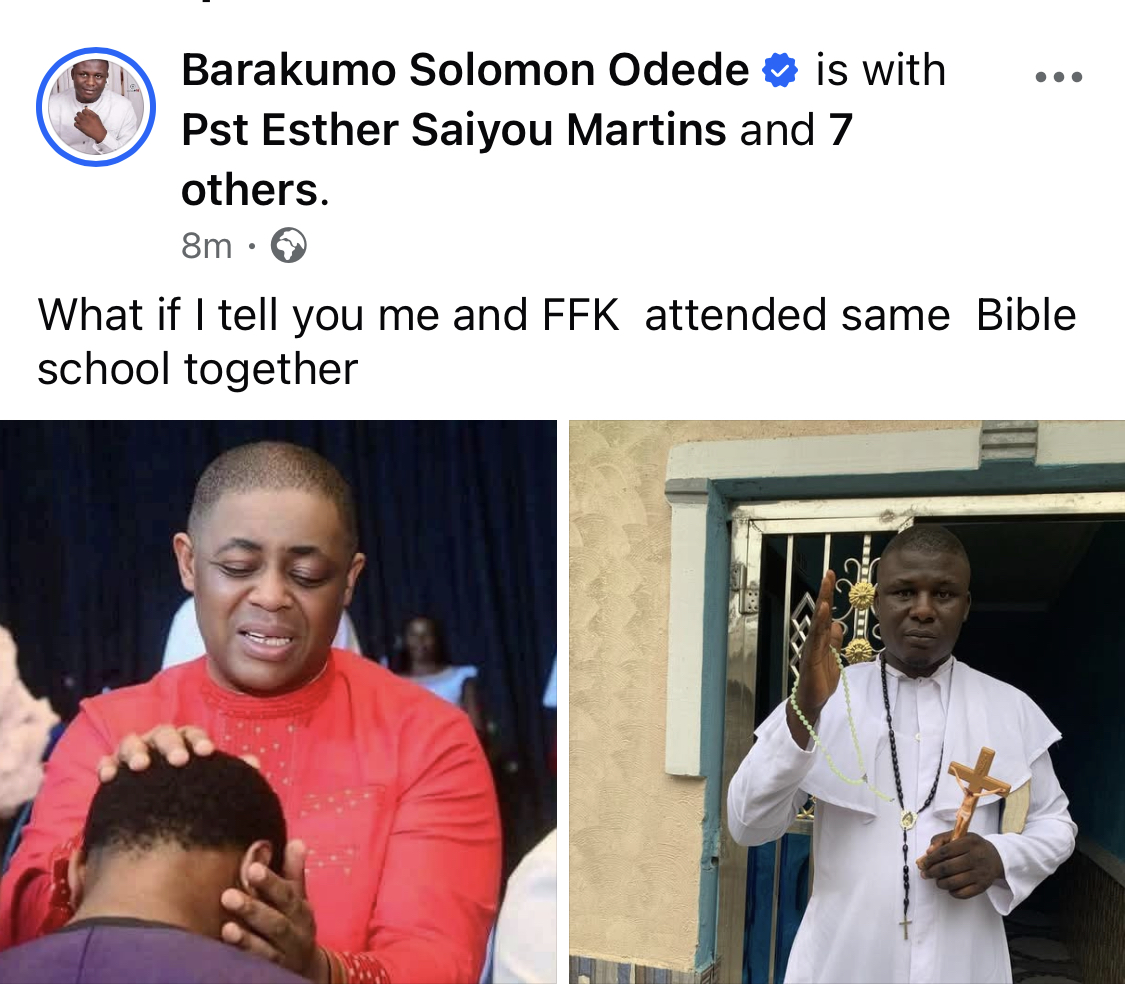
Task: Open Barakumo's circular profile picture
Action: point(95,107)
